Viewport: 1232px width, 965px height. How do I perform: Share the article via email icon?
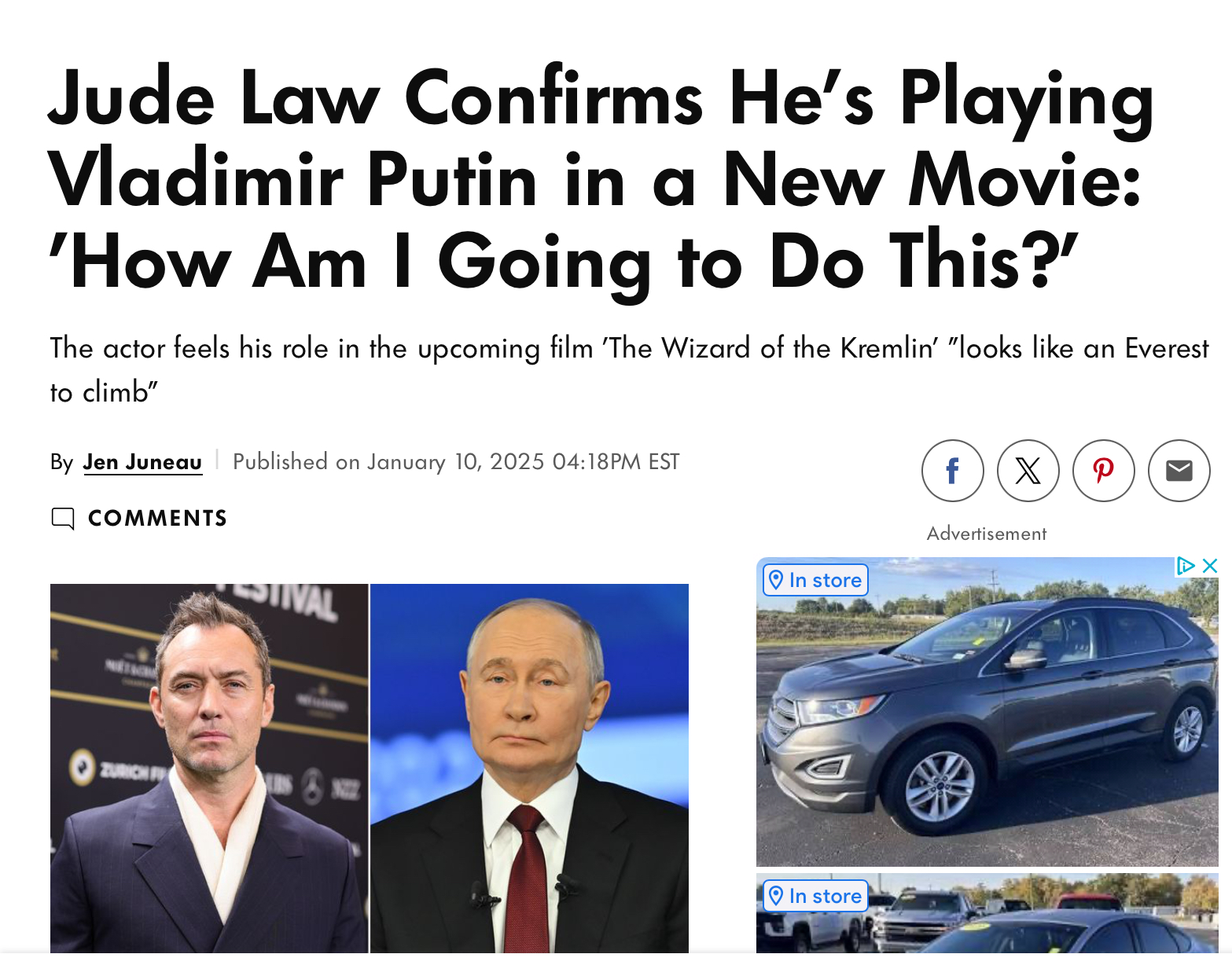point(1179,471)
